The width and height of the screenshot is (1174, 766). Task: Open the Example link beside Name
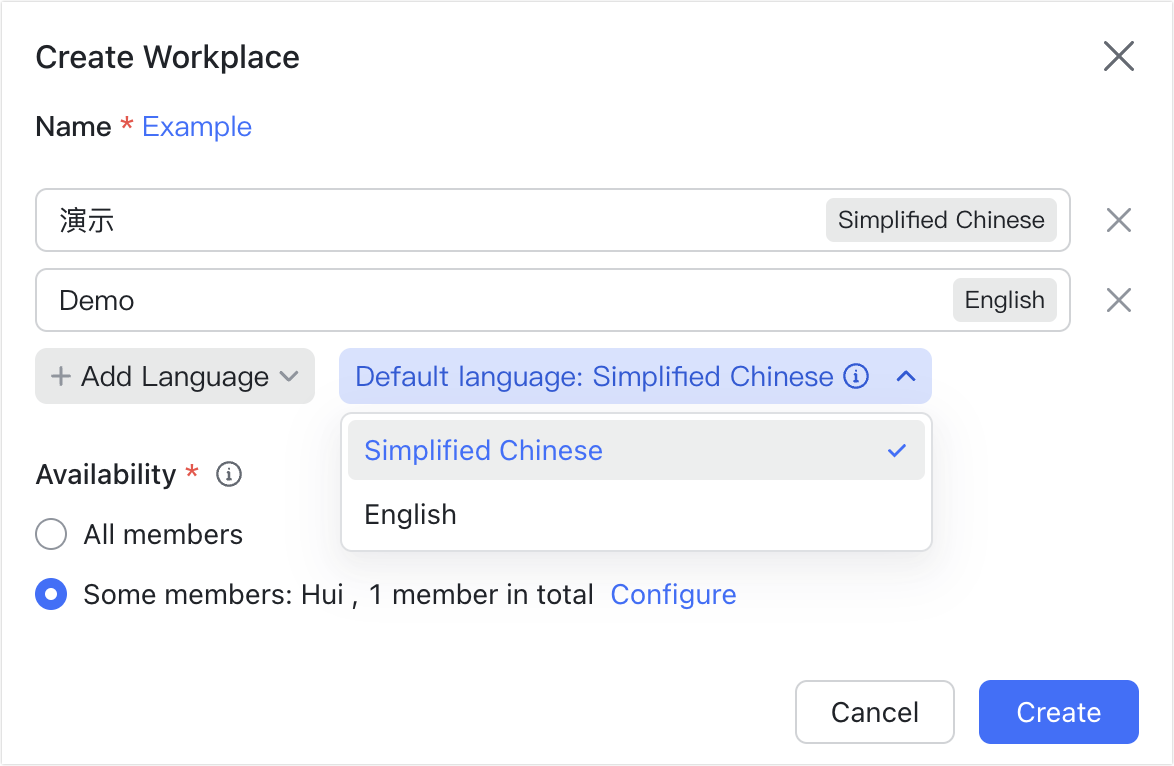tap(197, 126)
